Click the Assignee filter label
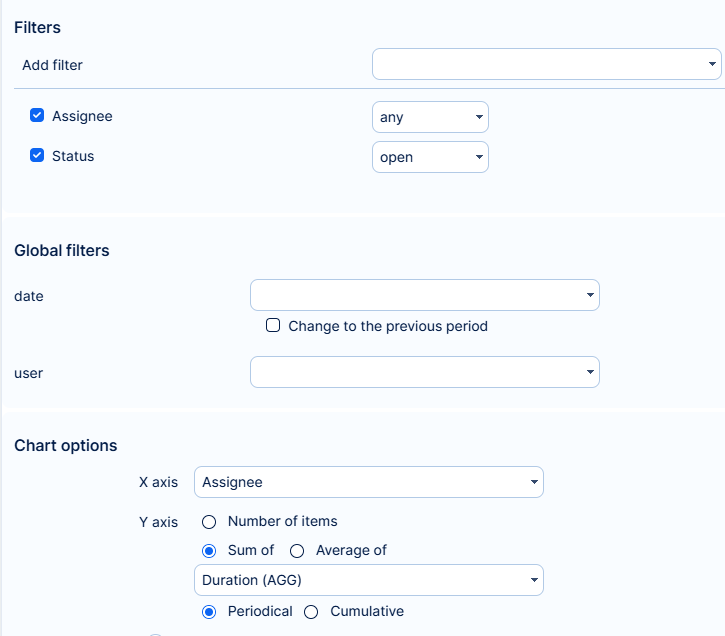 click(82, 116)
